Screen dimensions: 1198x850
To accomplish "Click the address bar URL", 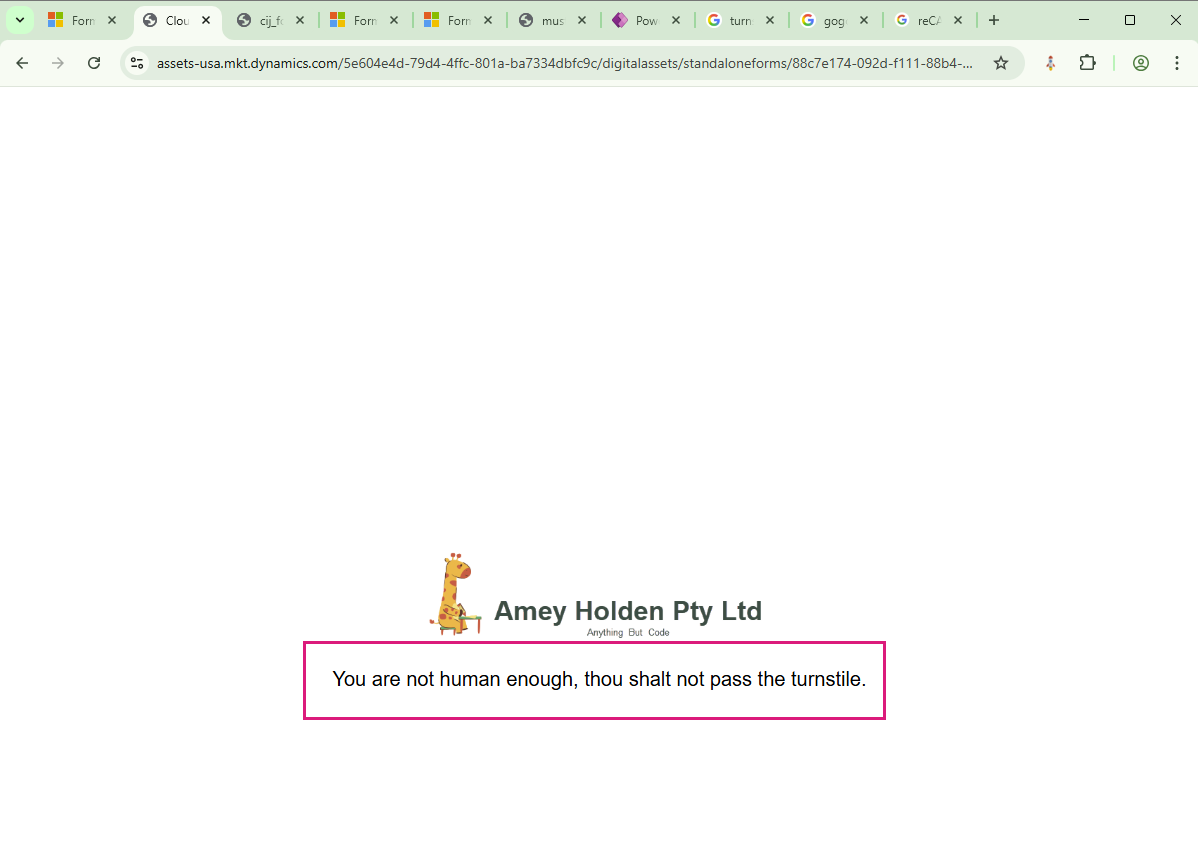I will click(x=565, y=63).
